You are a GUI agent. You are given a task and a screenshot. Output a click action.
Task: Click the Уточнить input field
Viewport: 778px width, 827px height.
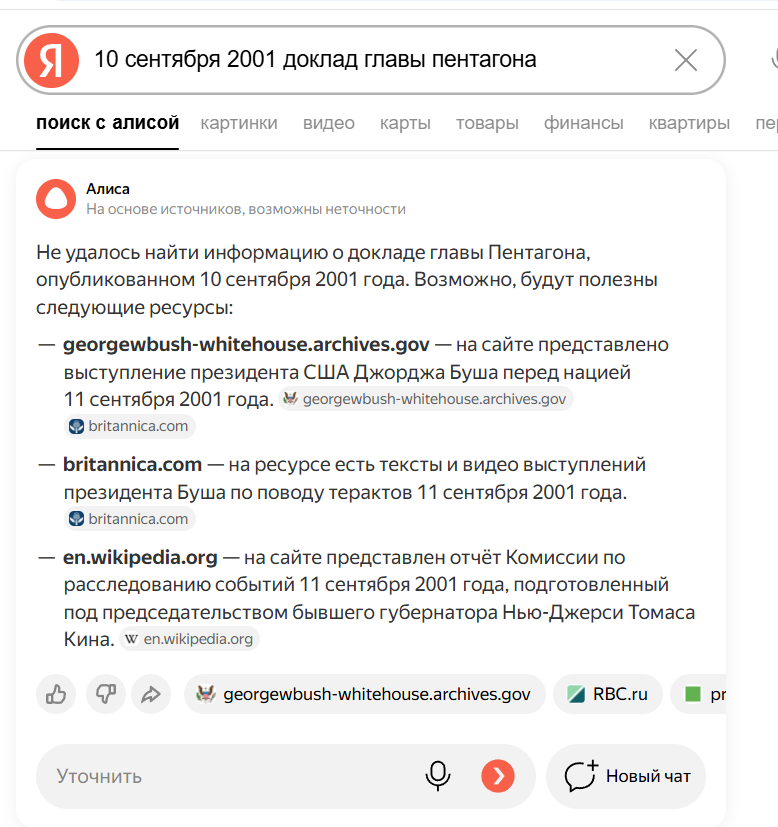point(220,776)
